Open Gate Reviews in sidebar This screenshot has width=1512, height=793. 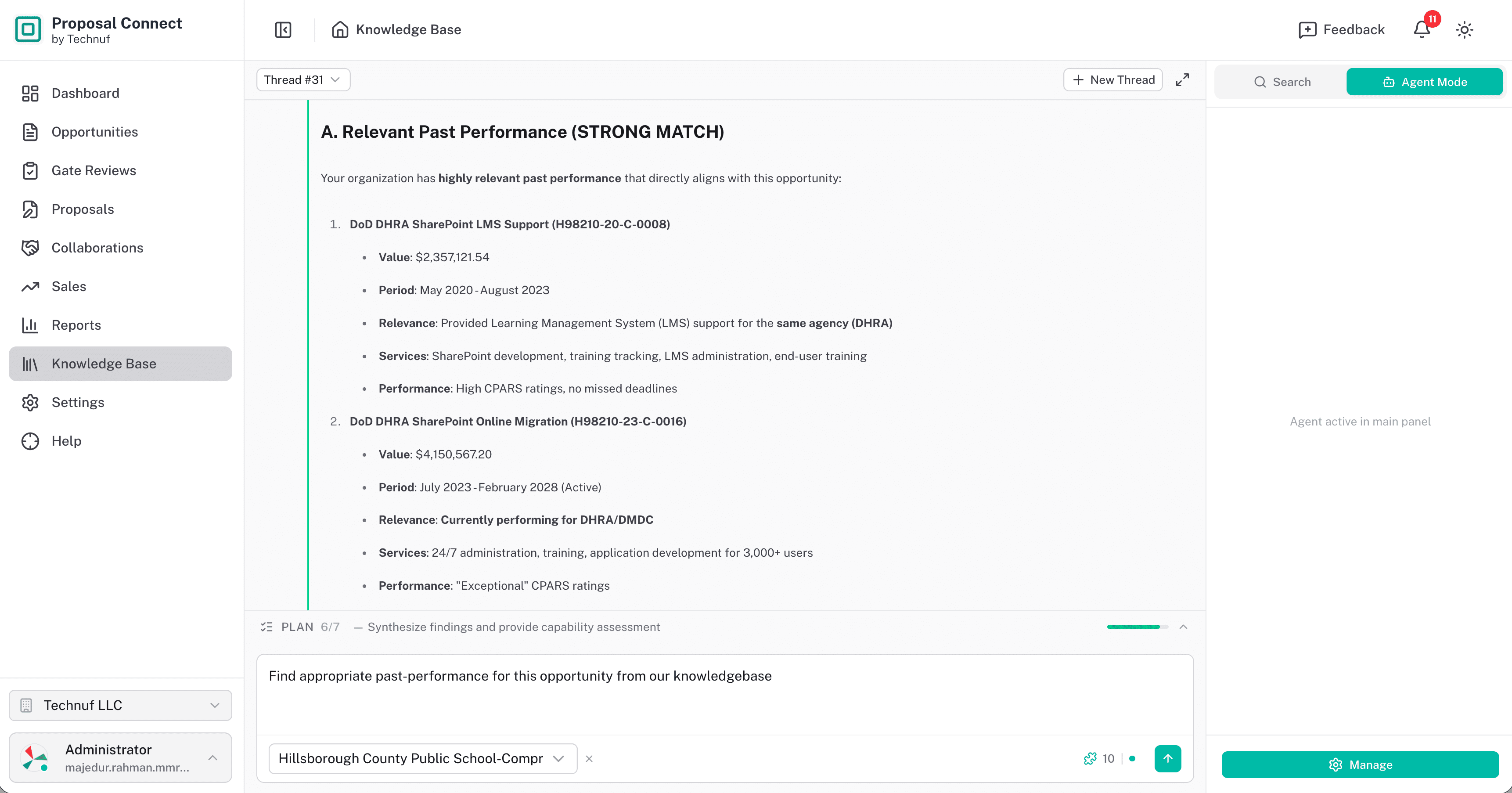point(94,171)
